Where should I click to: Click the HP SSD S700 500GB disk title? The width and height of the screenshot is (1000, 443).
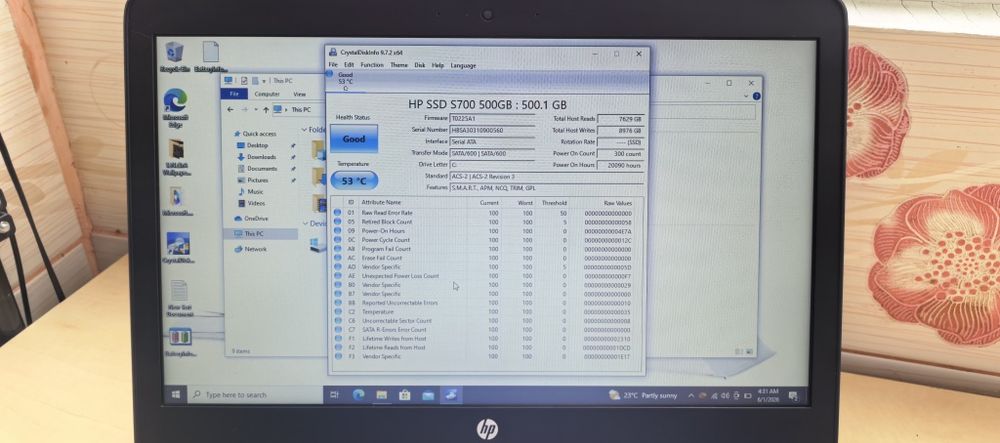point(487,105)
